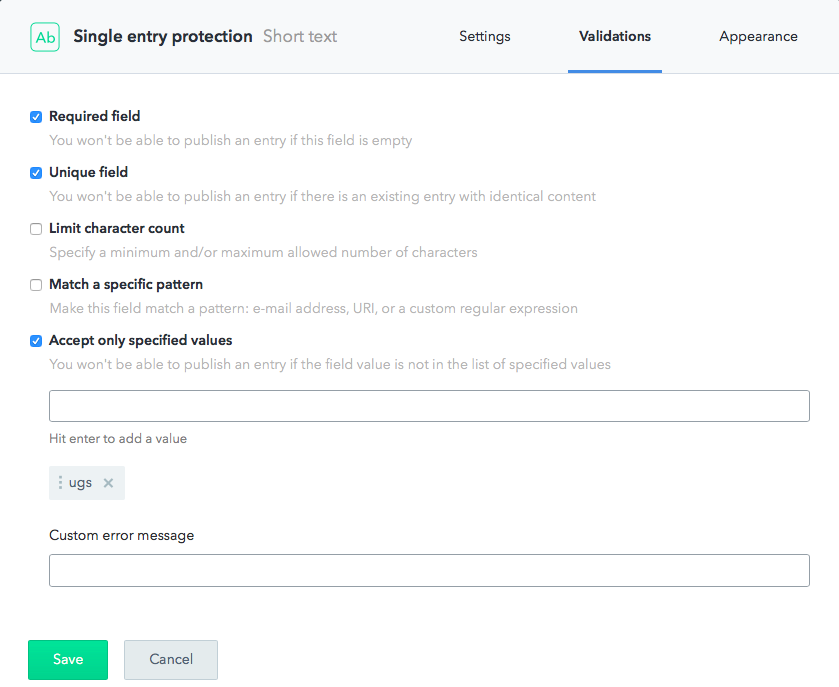Click the 'Match a specific pattern' label
Screen dimensions: 839x687
pos(126,284)
